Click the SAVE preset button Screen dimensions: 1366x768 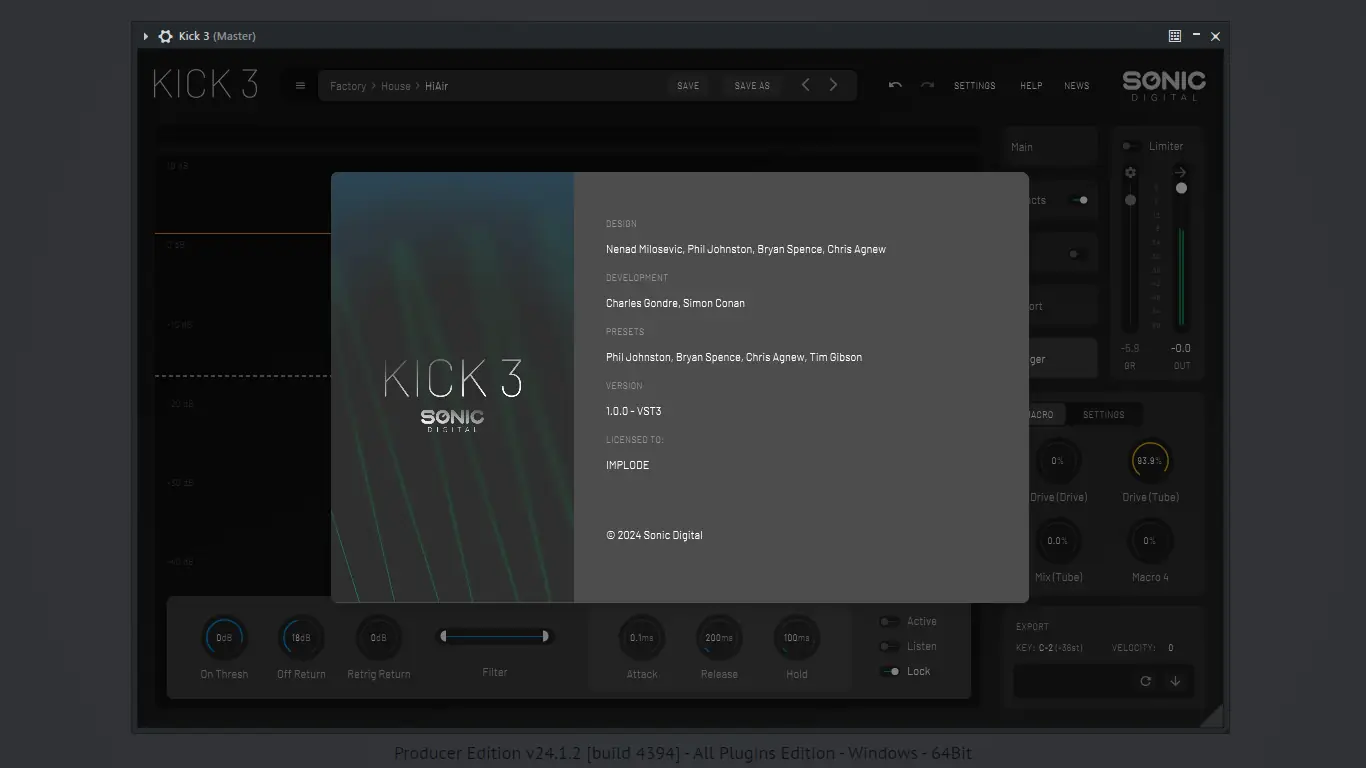pyautogui.click(x=688, y=86)
